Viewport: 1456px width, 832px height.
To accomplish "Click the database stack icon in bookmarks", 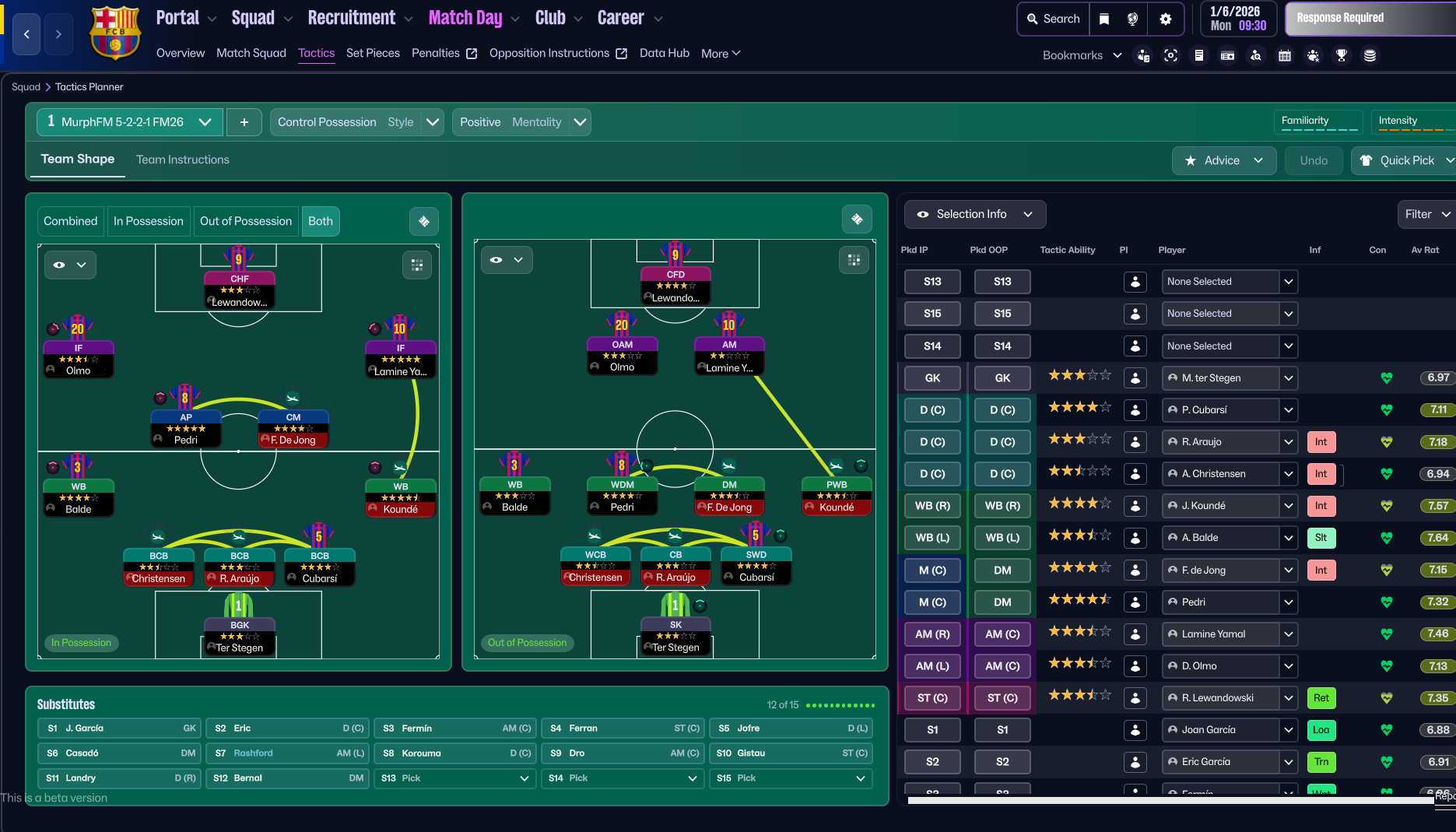I will pyautogui.click(x=1370, y=55).
